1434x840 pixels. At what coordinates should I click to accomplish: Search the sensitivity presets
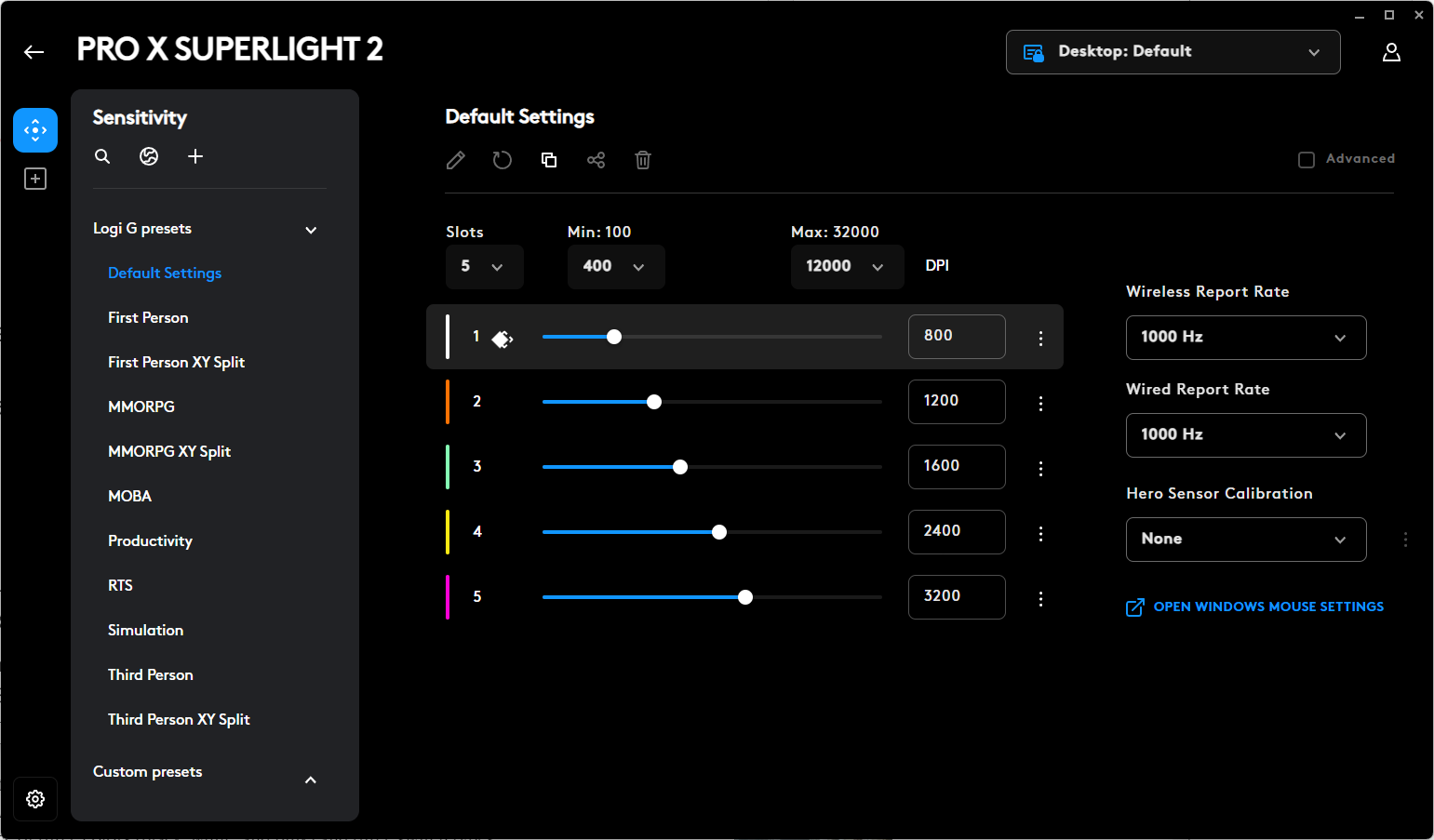[x=102, y=156]
